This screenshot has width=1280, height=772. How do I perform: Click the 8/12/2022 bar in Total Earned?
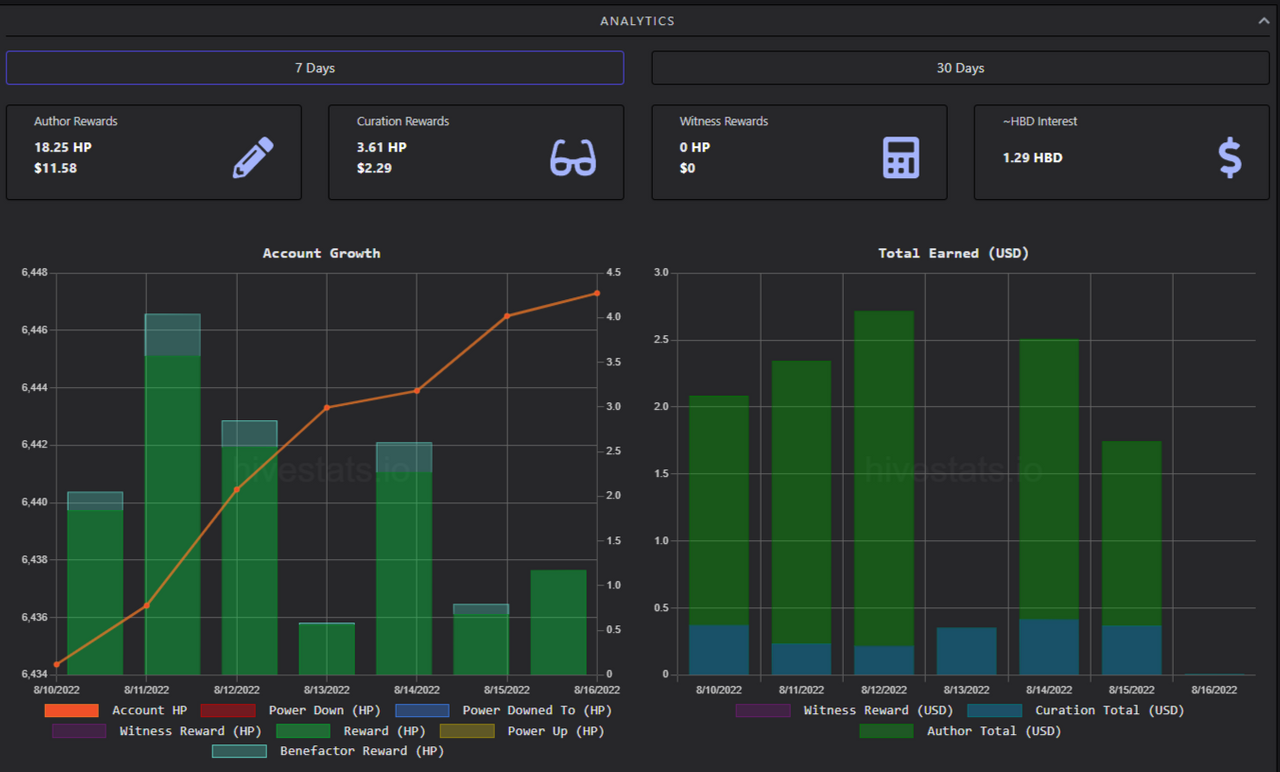pos(884,493)
